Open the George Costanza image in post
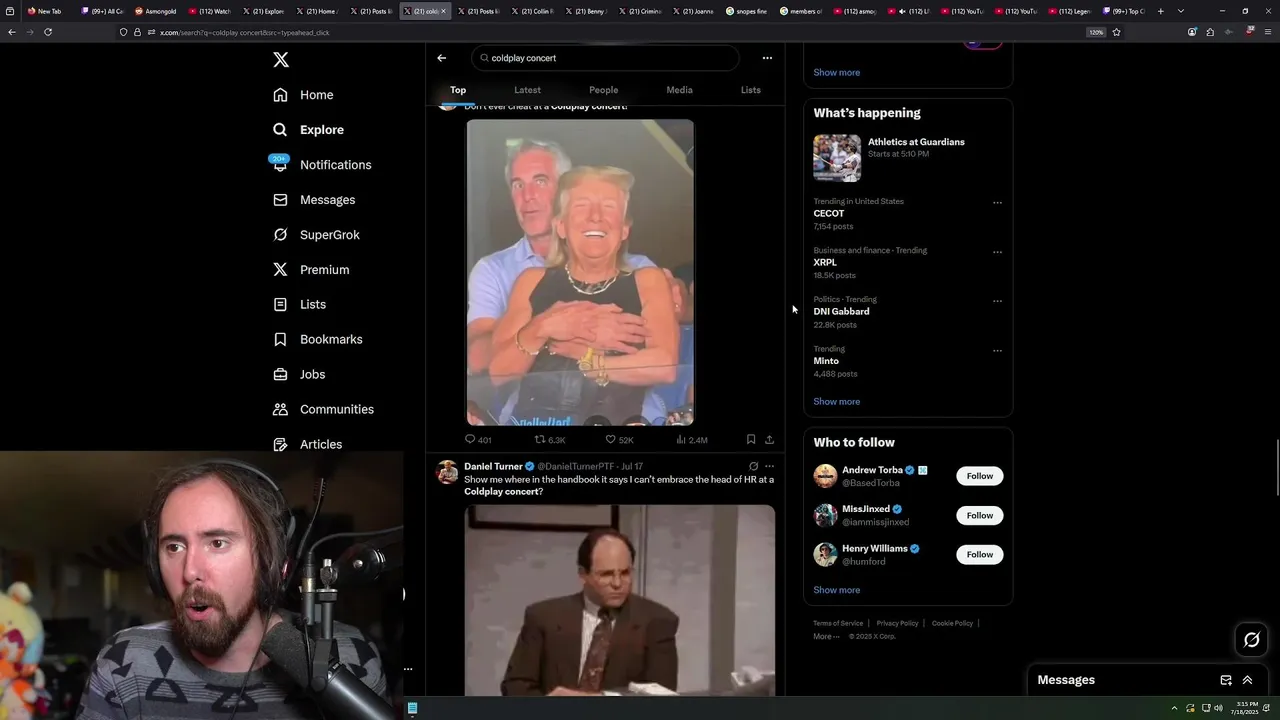Image resolution: width=1280 pixels, height=720 pixels. [619, 600]
